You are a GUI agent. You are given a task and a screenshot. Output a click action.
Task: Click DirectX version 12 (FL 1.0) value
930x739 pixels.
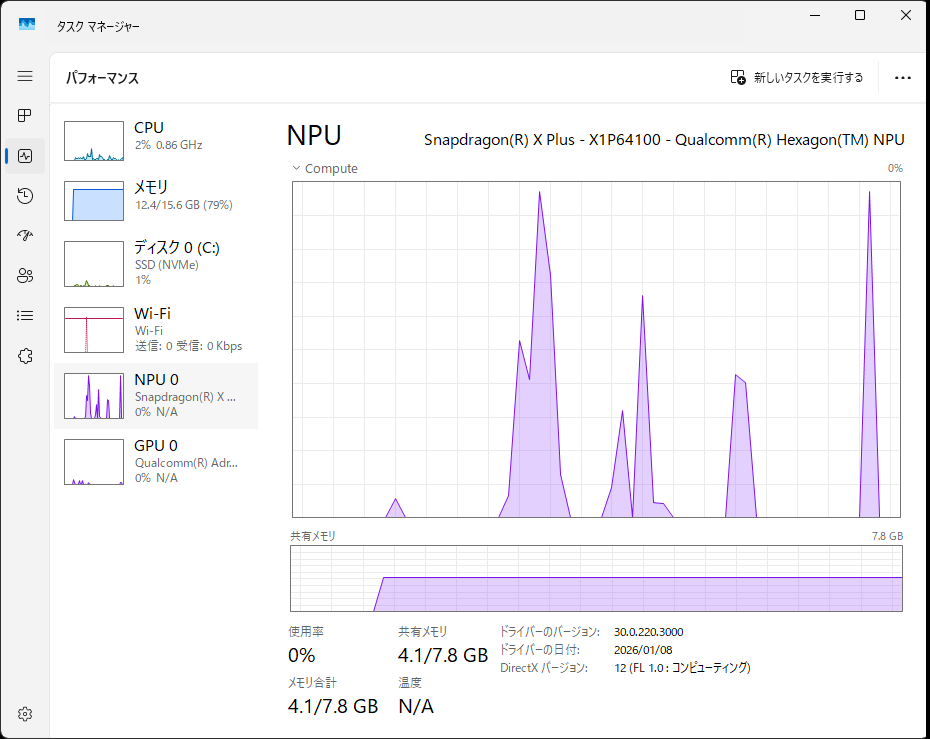[x=682, y=668]
